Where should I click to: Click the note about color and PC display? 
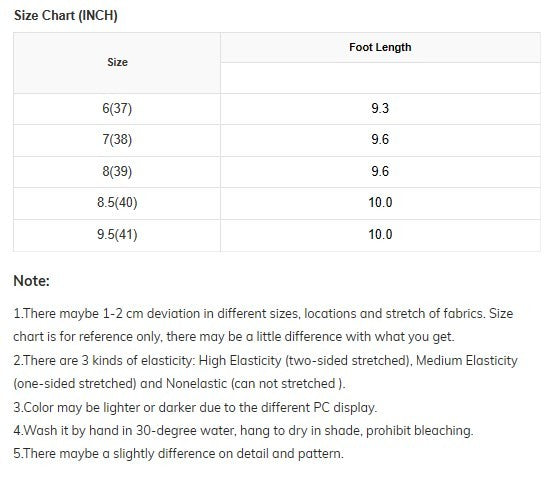pyautogui.click(x=195, y=408)
